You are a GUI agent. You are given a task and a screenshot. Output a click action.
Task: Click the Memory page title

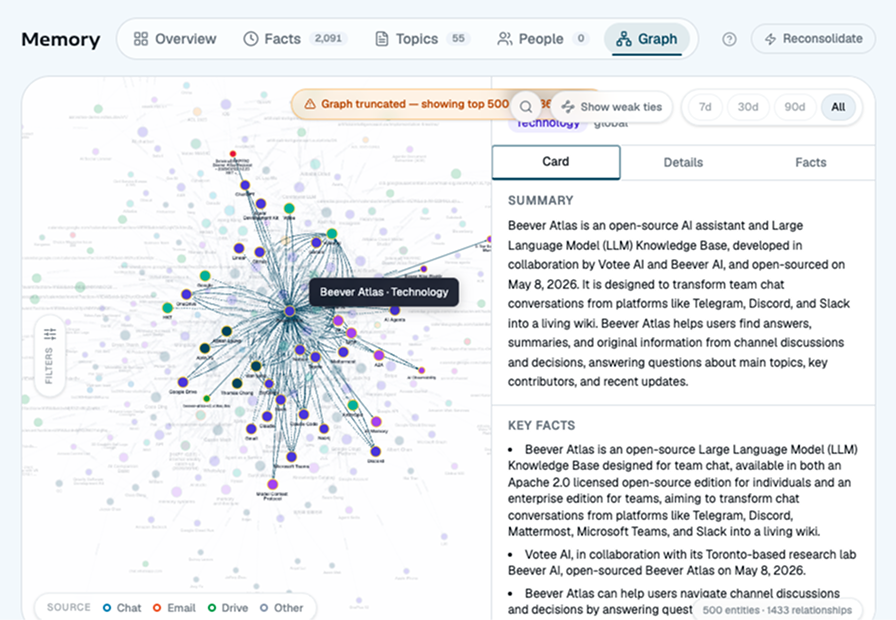(x=61, y=39)
